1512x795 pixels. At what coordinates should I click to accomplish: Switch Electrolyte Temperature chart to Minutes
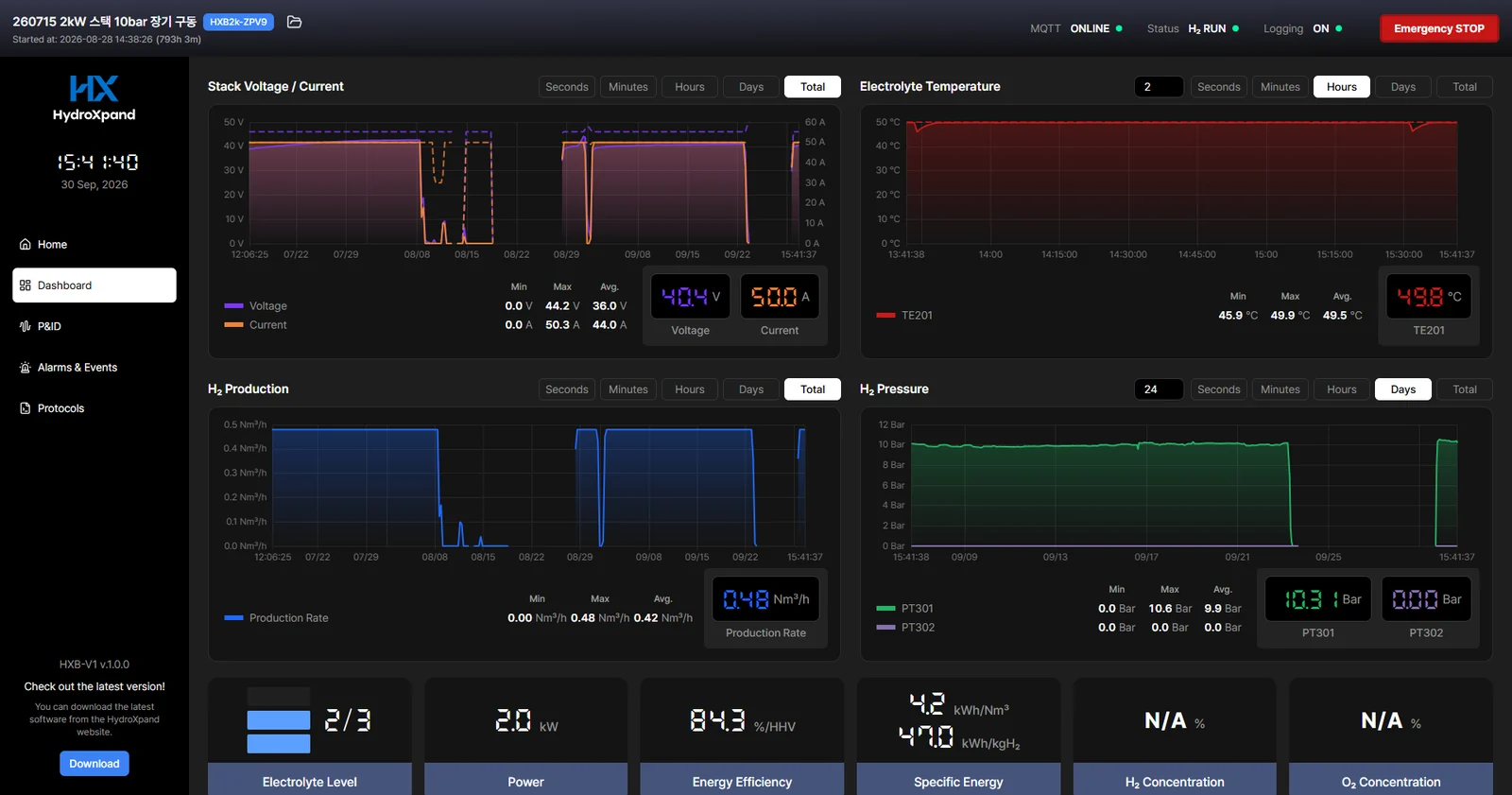click(x=1280, y=87)
